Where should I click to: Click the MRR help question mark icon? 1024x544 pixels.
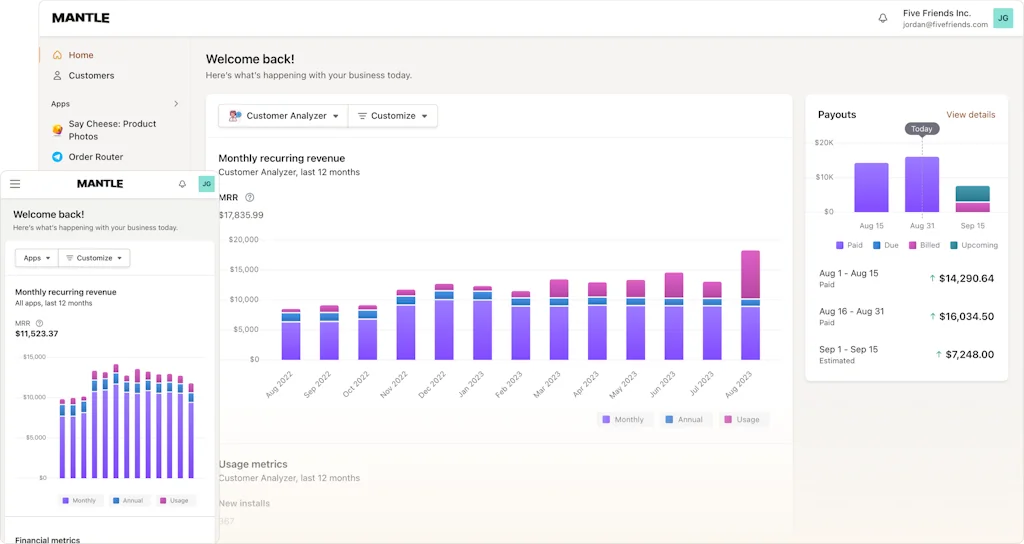250,198
